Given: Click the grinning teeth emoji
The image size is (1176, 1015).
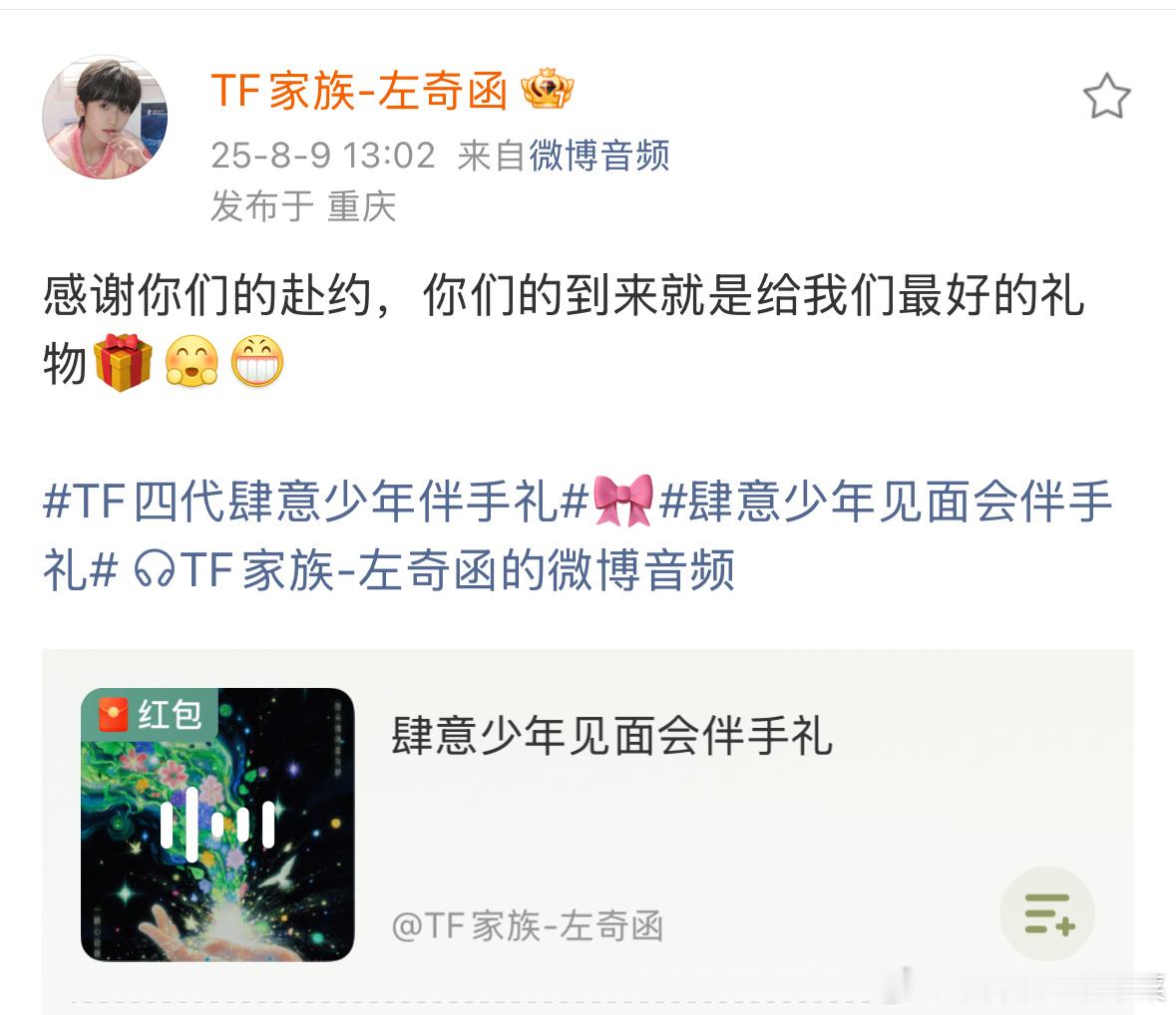Looking at the screenshot, I should point(257,361).
